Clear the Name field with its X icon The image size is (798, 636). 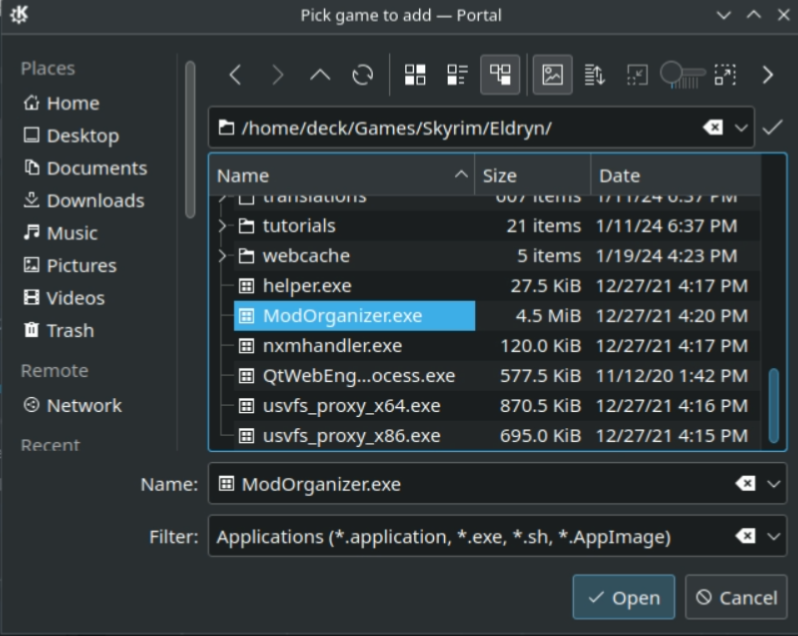[745, 484]
